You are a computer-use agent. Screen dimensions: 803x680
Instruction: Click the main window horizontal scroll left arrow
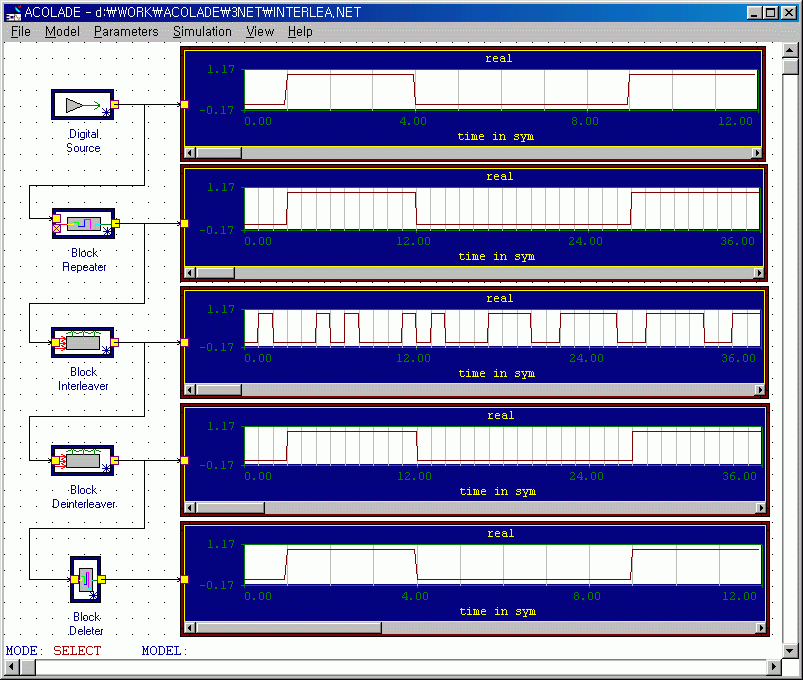point(13,667)
